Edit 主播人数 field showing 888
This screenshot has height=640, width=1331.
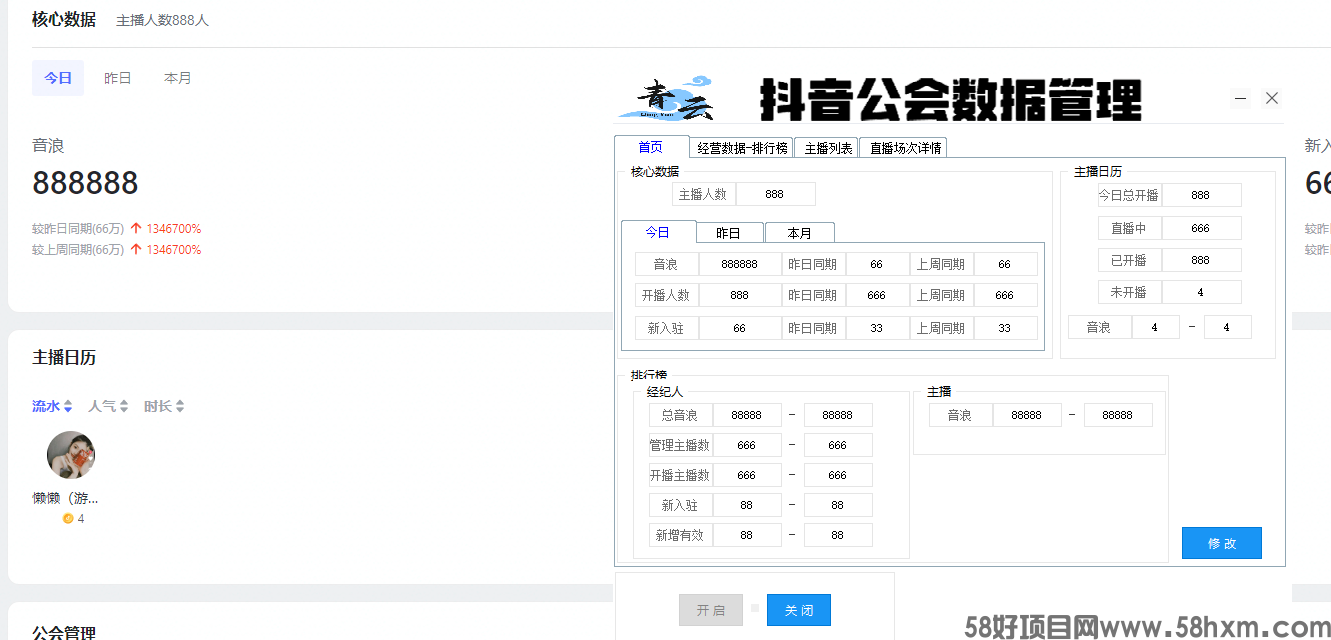[775, 194]
